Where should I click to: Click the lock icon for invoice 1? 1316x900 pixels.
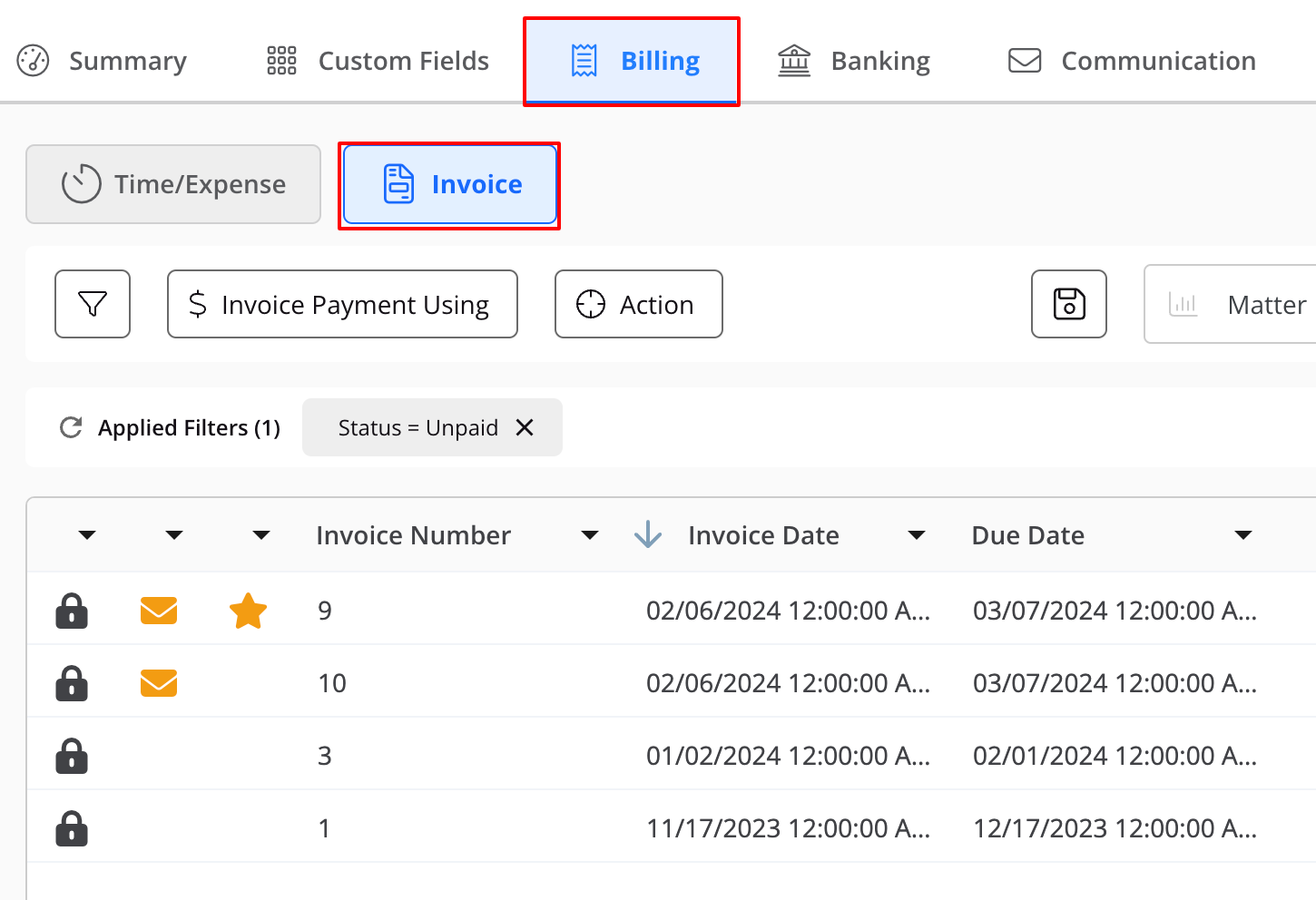pos(72,828)
